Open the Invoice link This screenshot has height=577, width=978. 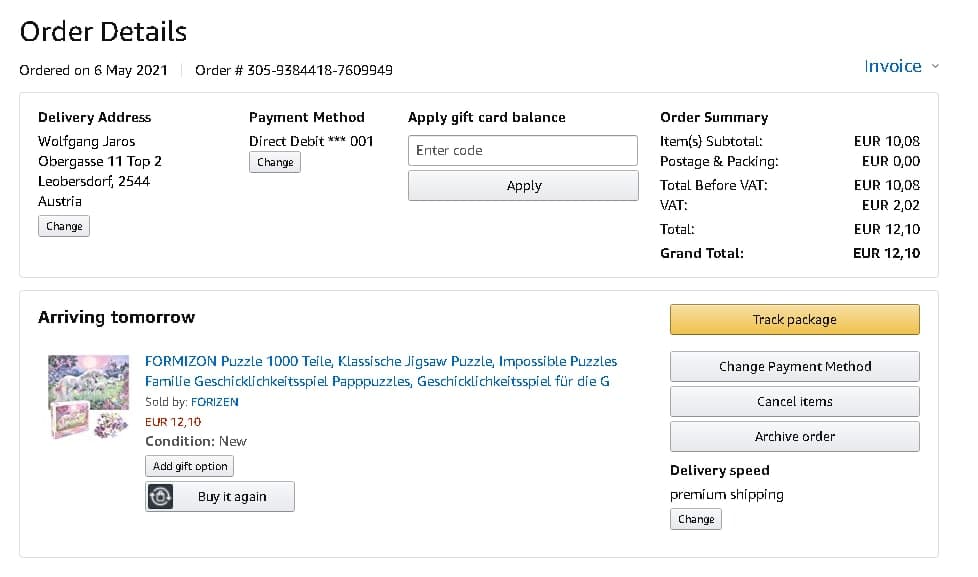[x=892, y=66]
